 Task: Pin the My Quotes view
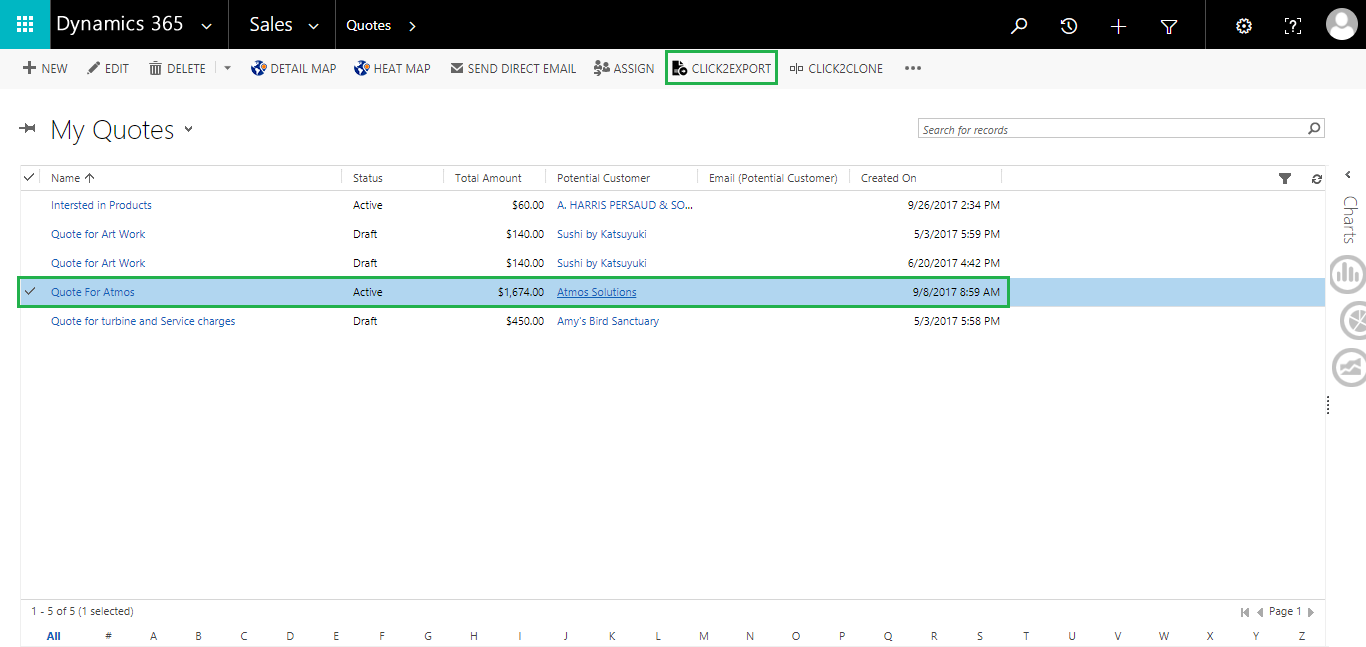click(x=27, y=129)
